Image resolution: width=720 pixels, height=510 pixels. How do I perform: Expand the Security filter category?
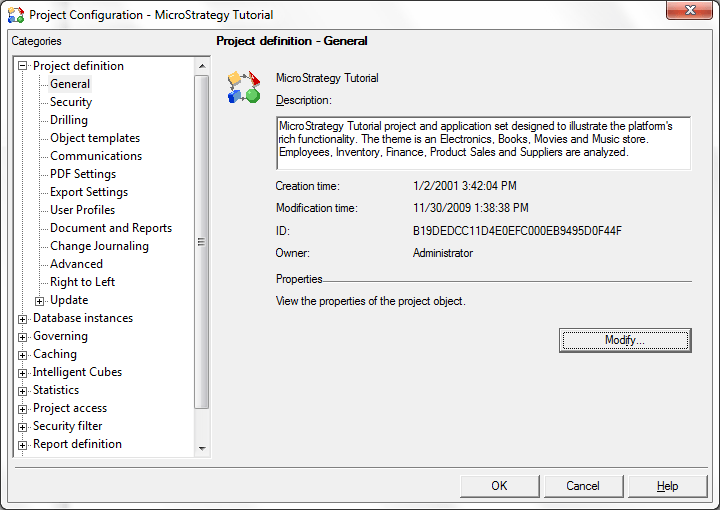pyautogui.click(x=22, y=427)
